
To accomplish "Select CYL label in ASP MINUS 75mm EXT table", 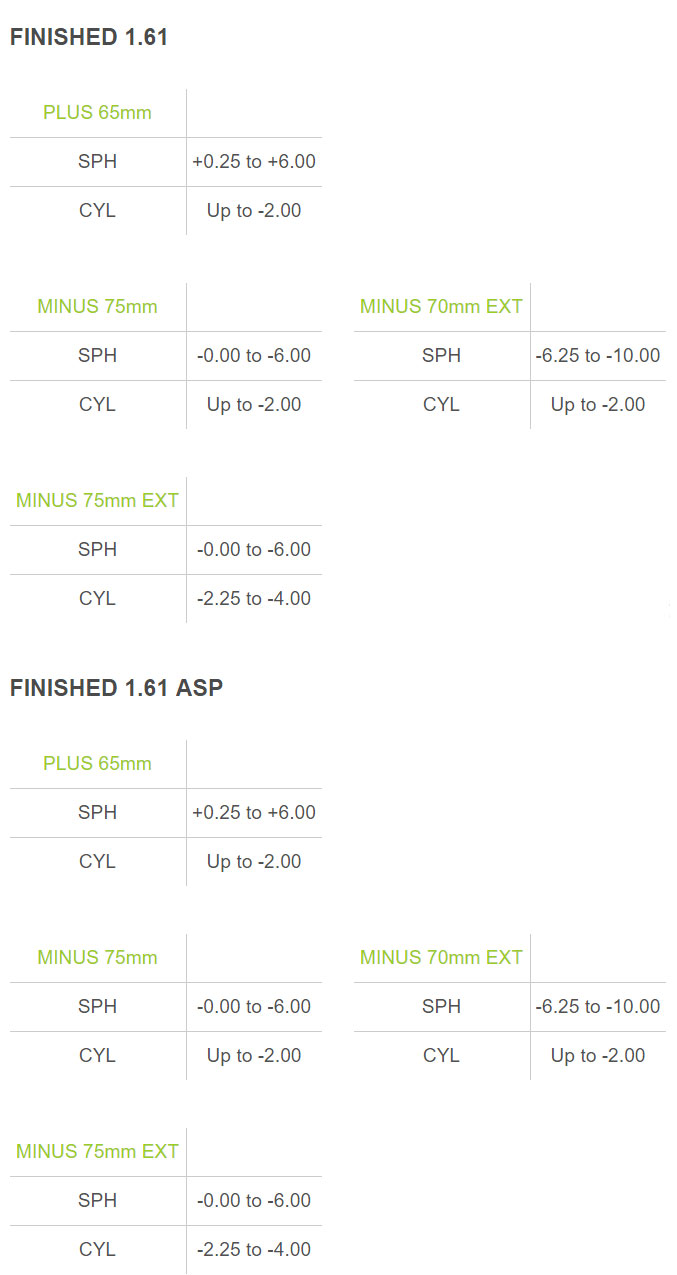I will [97, 1250].
